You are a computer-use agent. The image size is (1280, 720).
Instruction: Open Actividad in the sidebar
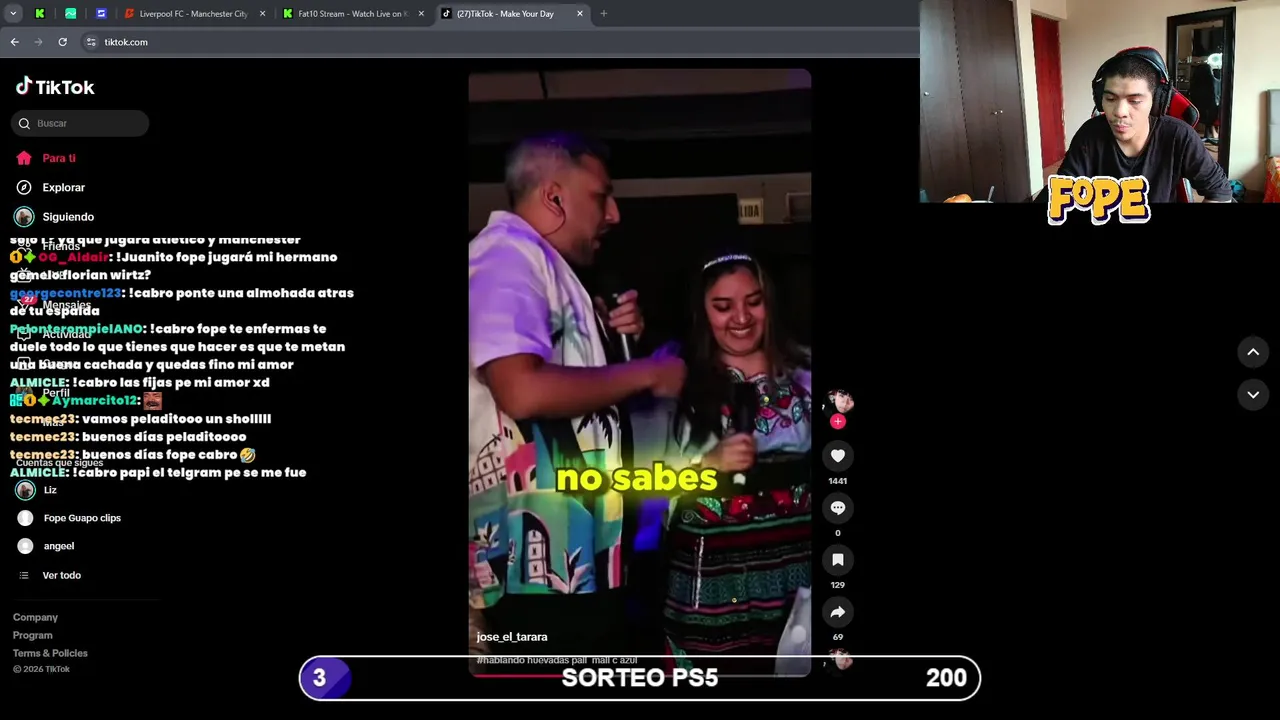click(x=66, y=334)
